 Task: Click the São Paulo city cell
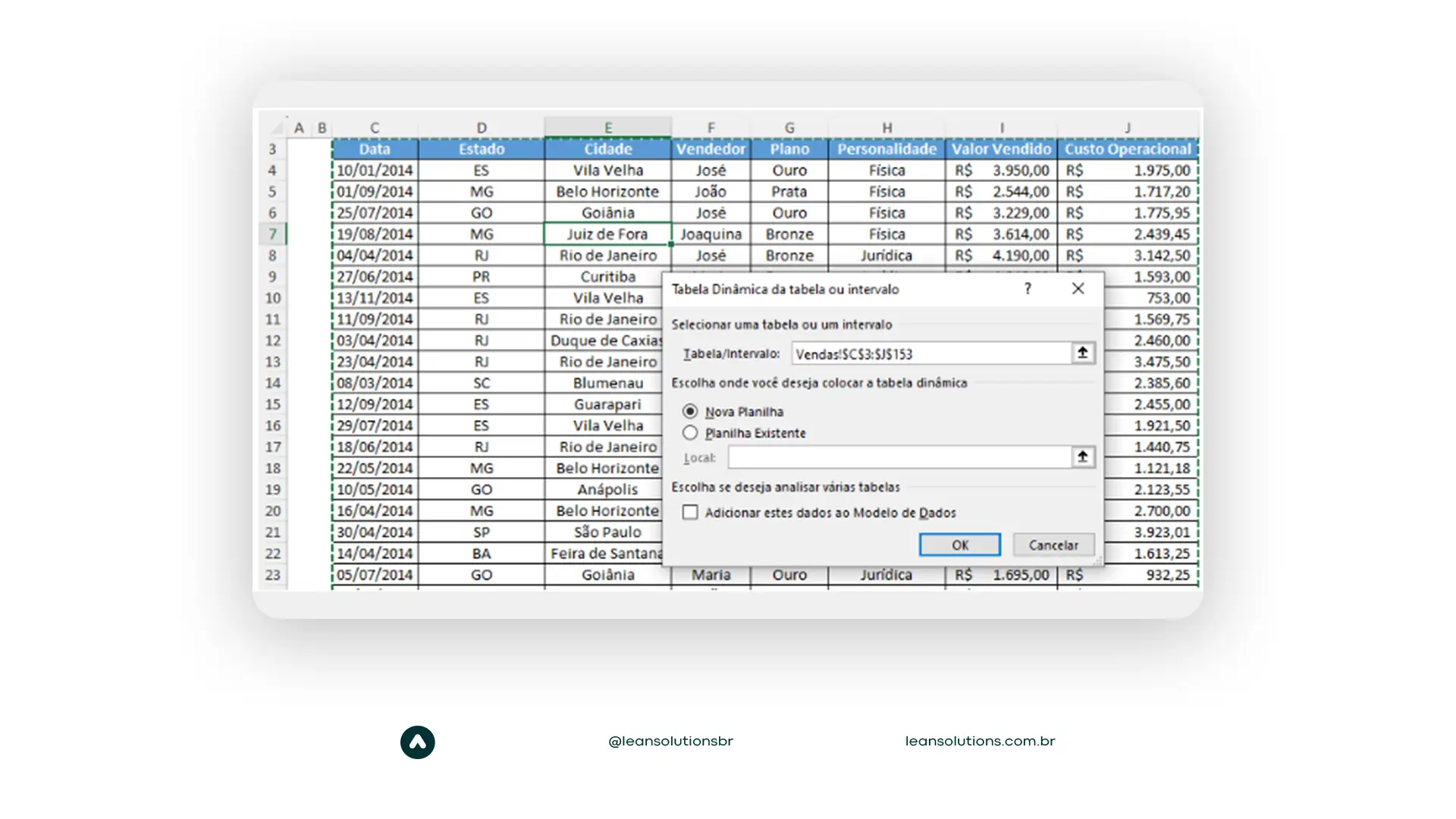607,532
